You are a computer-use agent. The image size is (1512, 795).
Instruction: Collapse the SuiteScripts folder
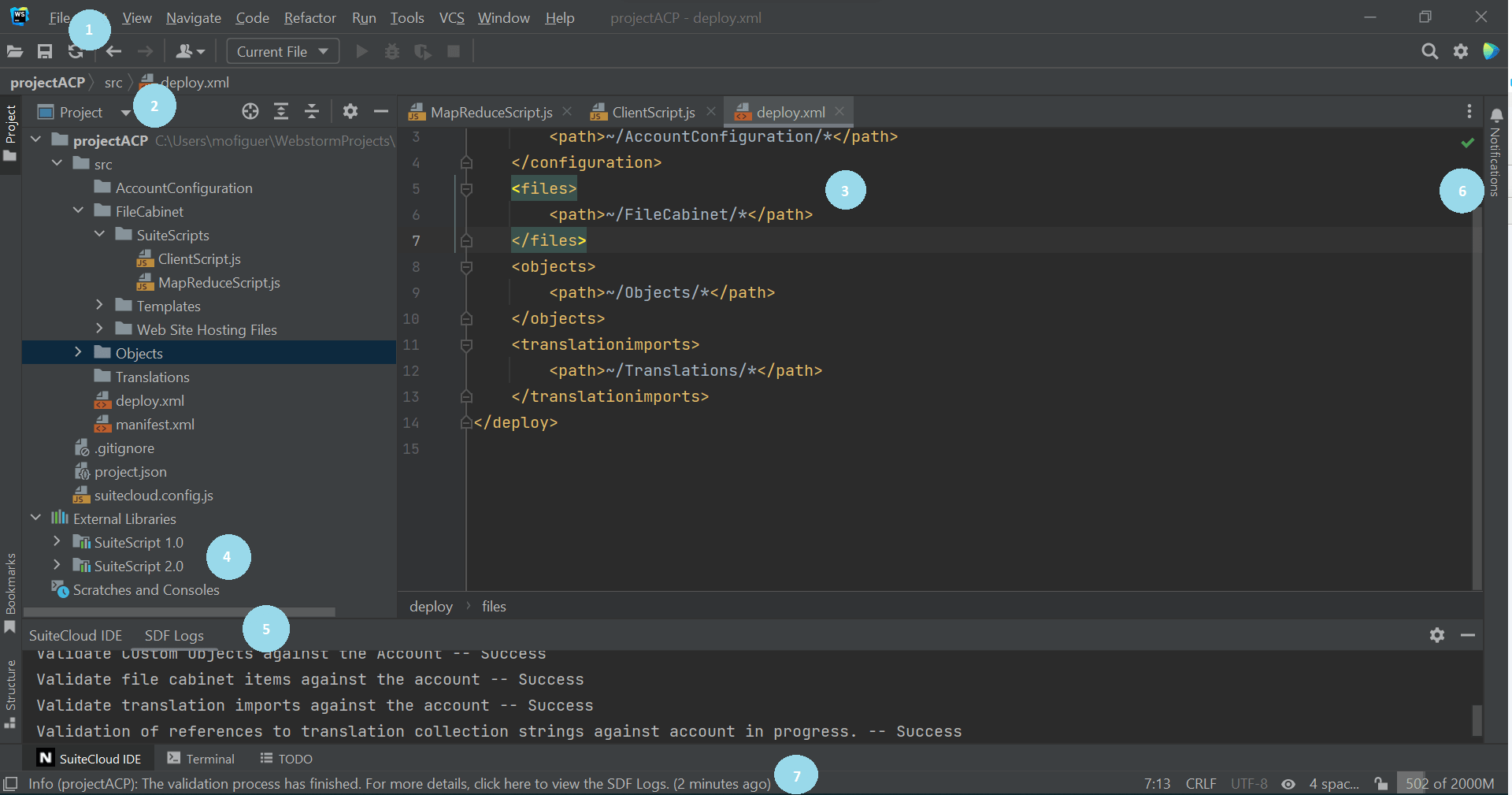coord(99,234)
